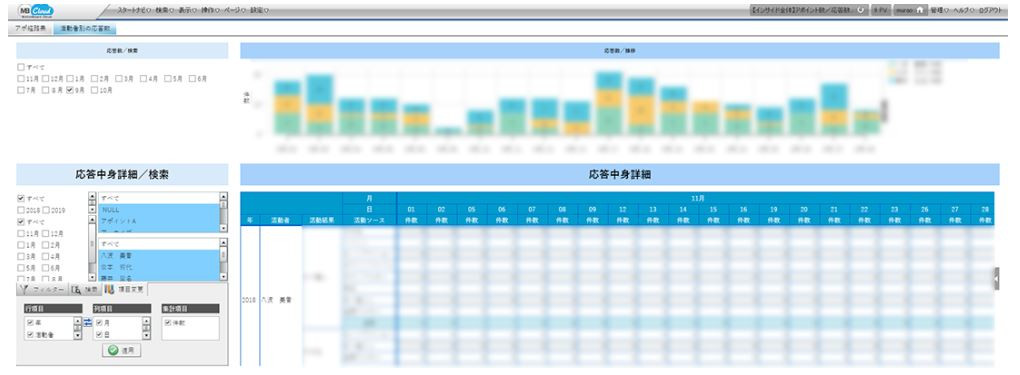Image resolution: width=1020 pixels, height=375 pixels.
Task: Click the reload icon beside the dashboard title
Action: coord(861,10)
